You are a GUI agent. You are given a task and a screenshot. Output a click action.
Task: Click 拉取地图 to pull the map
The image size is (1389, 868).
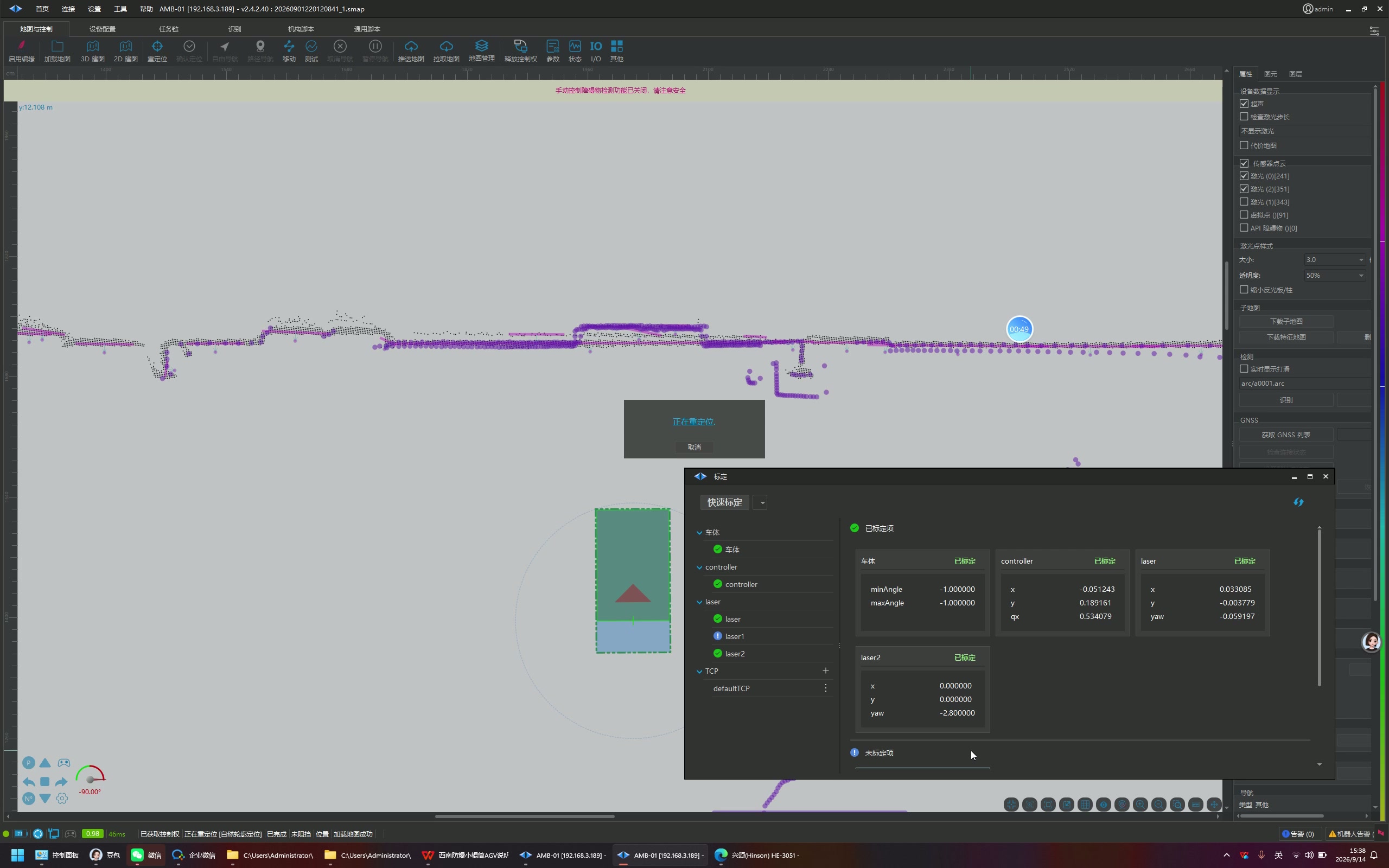tap(446, 50)
